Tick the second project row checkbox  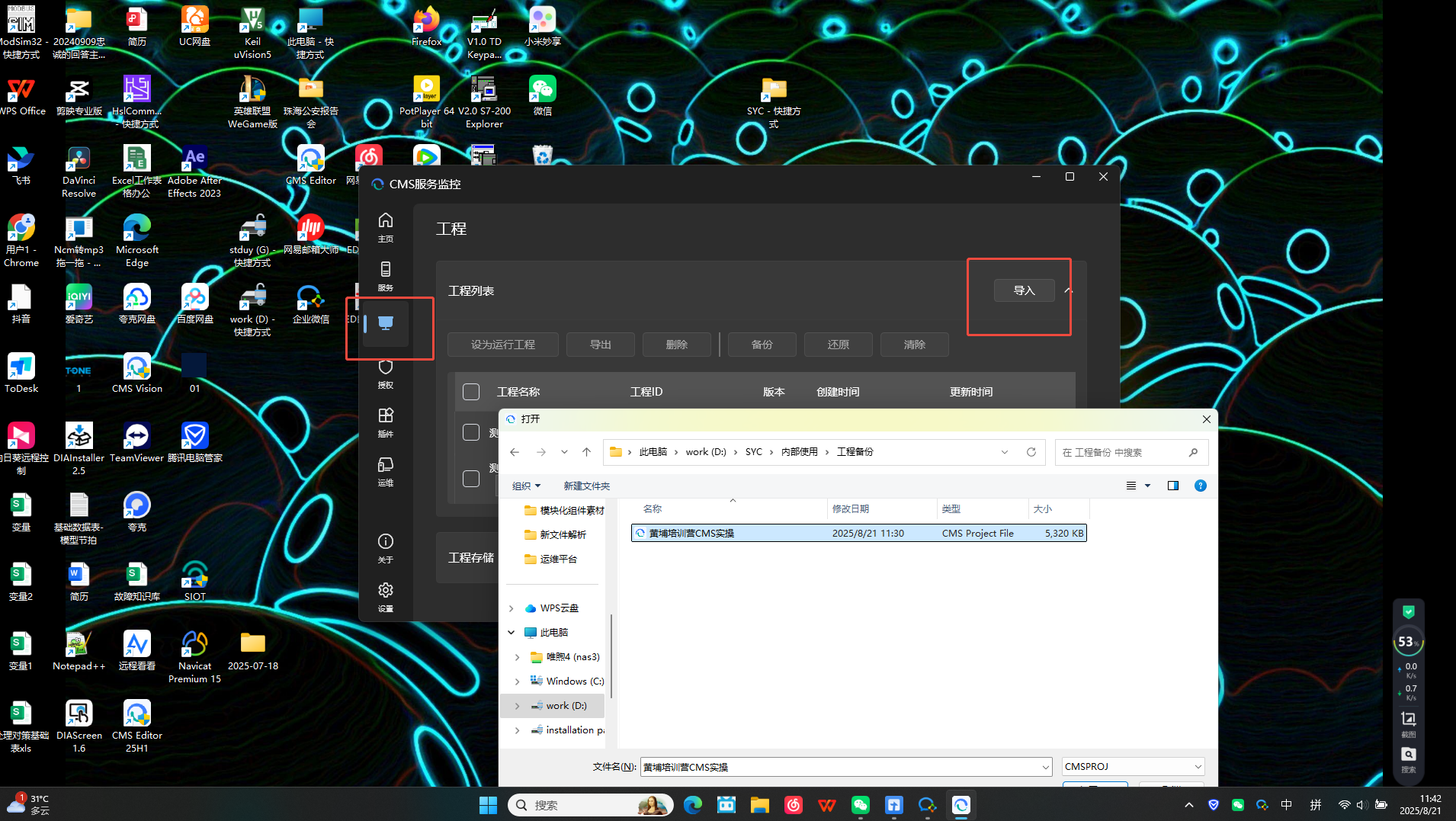coord(471,479)
